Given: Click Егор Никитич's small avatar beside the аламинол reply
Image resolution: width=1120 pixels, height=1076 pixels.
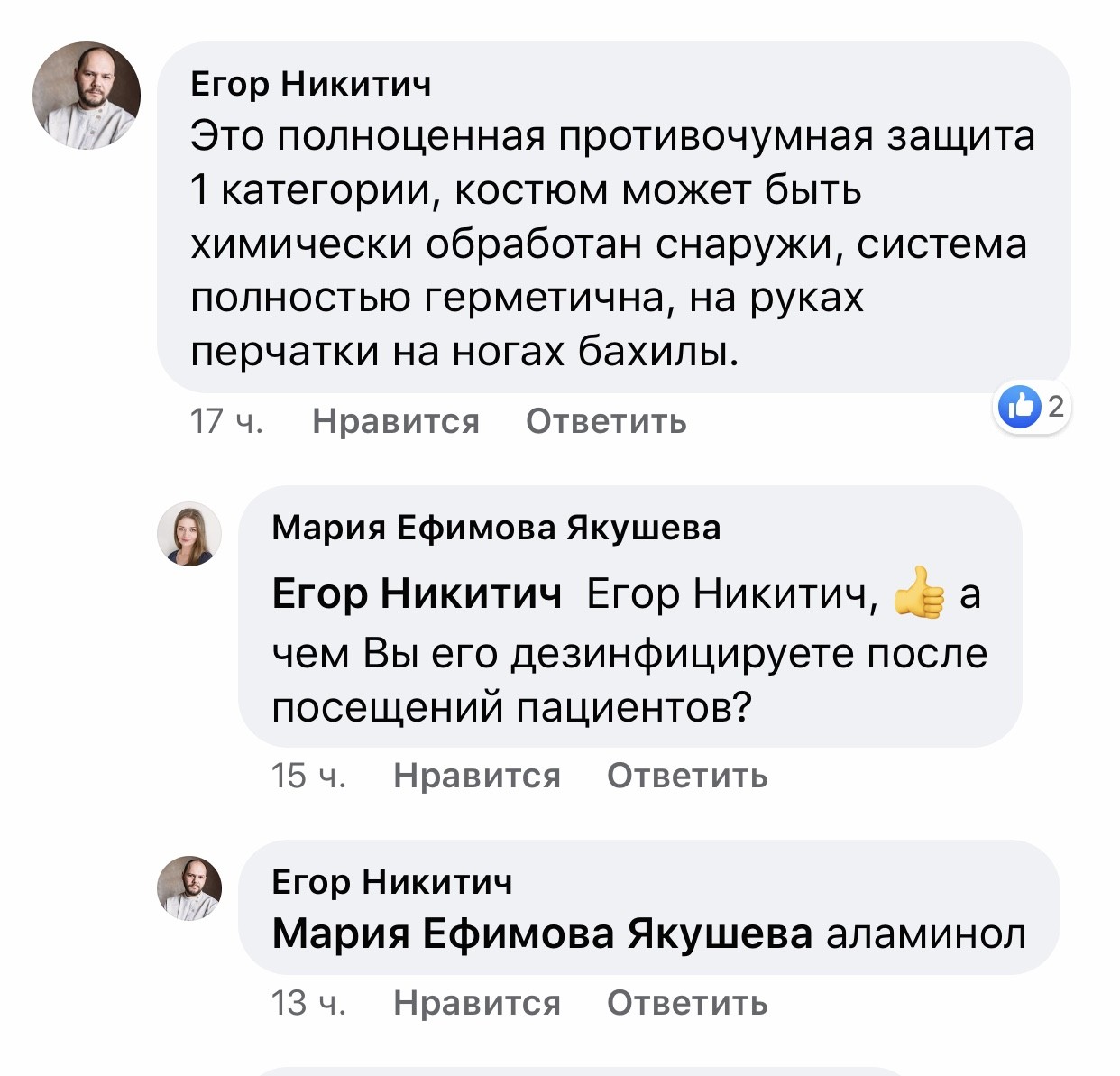Looking at the screenshot, I should coord(189,887).
